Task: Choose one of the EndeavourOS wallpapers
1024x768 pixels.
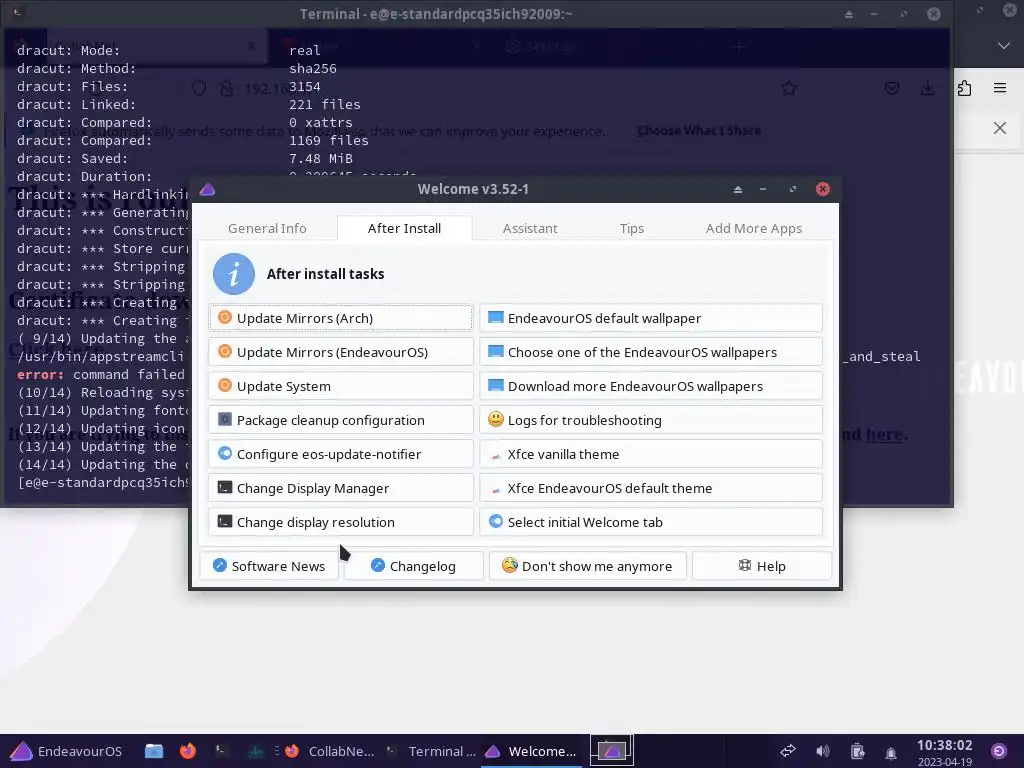Action: click(651, 352)
